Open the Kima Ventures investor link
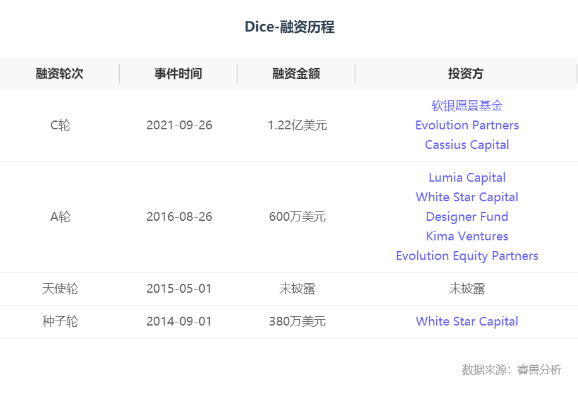Viewport: 578px width, 400px height. (x=467, y=236)
